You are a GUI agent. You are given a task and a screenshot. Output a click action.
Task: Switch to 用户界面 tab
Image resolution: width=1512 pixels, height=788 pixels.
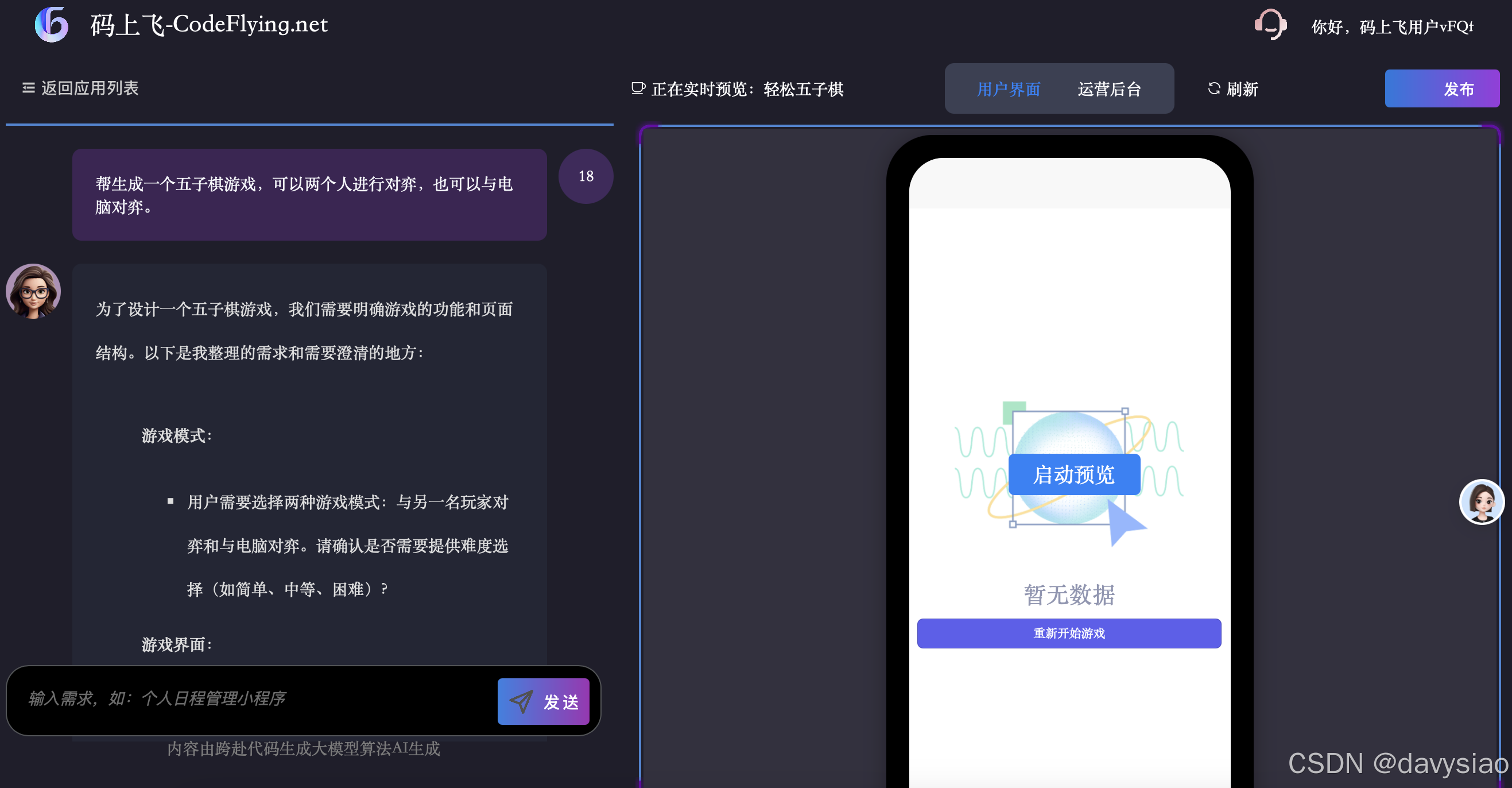(x=1008, y=89)
